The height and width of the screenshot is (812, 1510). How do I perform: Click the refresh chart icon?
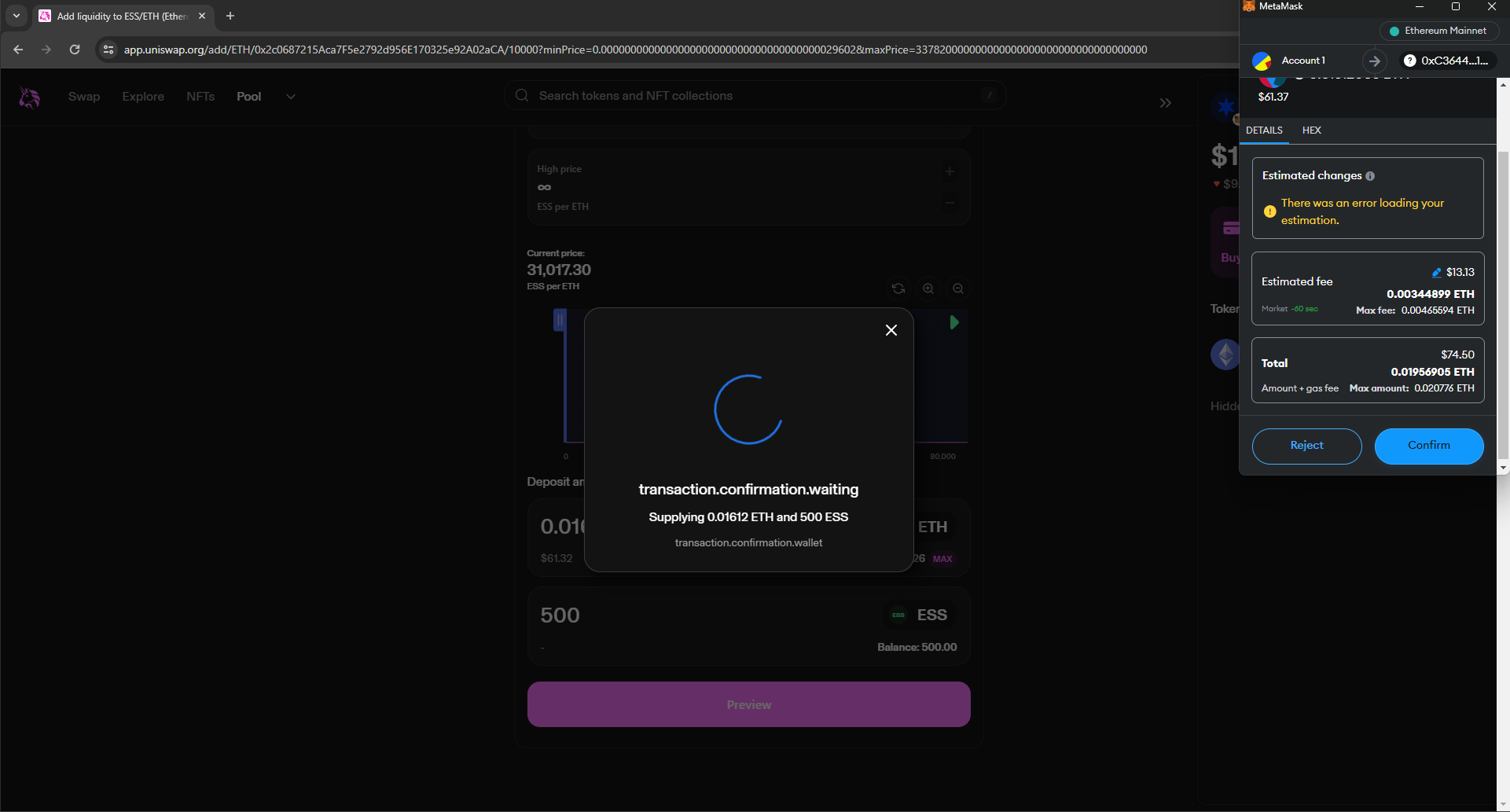pos(898,288)
